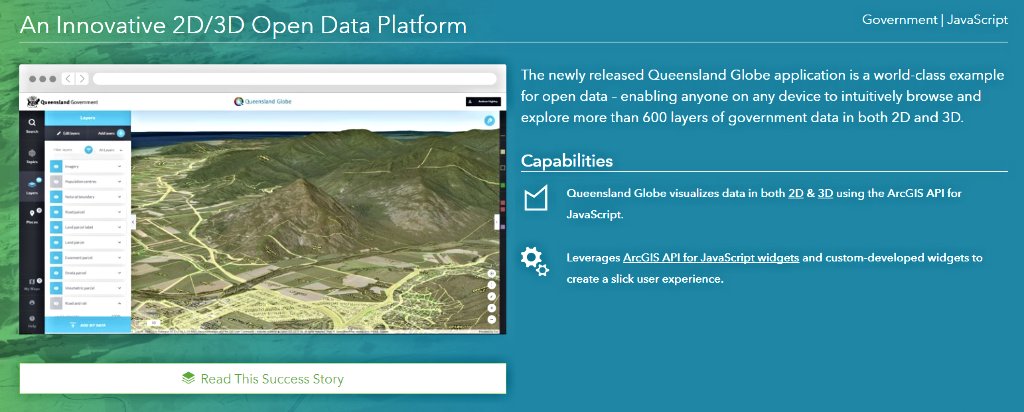1024x412 pixels.
Task: Click Edit layers in the layers panel
Action: 68,133
